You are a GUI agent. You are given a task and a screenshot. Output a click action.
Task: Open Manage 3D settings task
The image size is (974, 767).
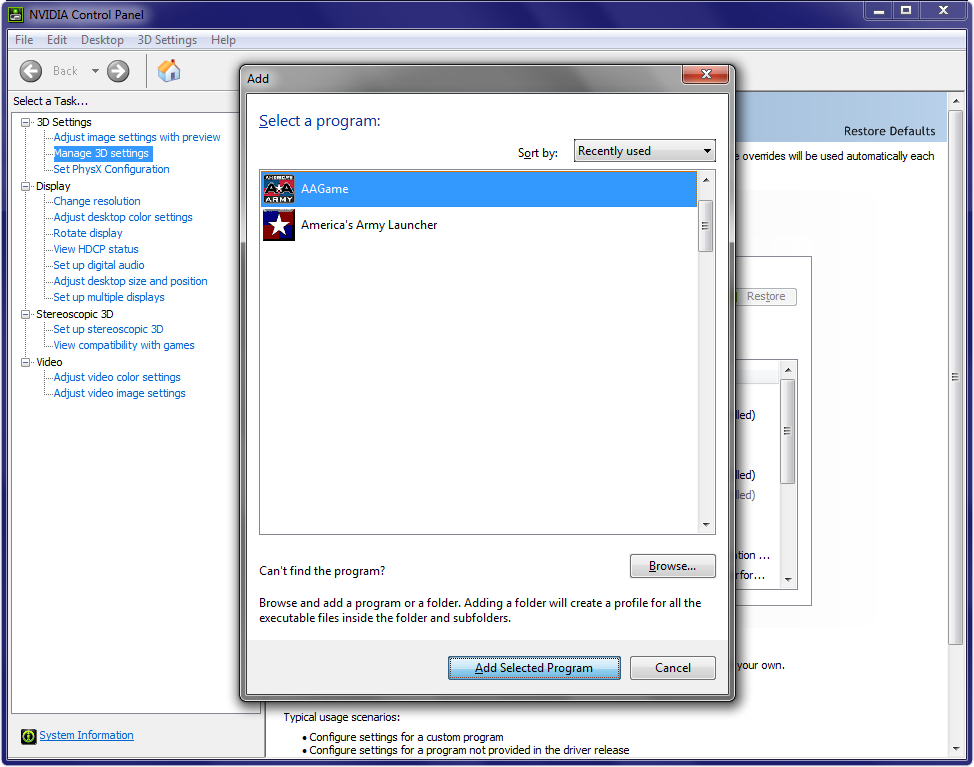click(x=101, y=153)
